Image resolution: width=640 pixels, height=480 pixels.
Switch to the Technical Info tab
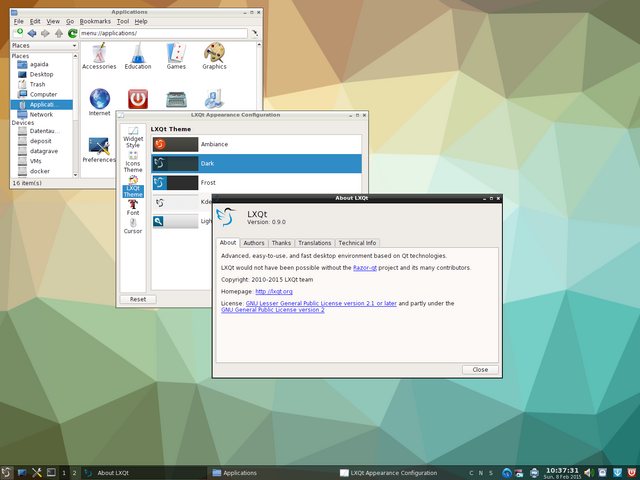357,243
